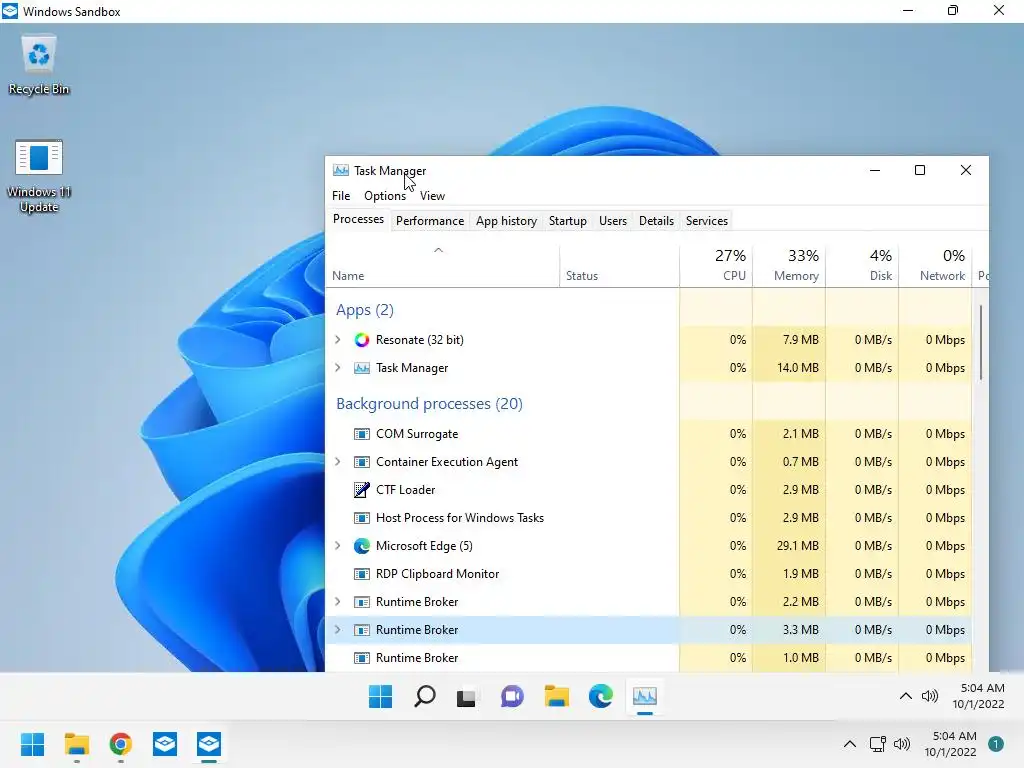Expand the Task Manager process group
1024x768 pixels.
point(338,368)
